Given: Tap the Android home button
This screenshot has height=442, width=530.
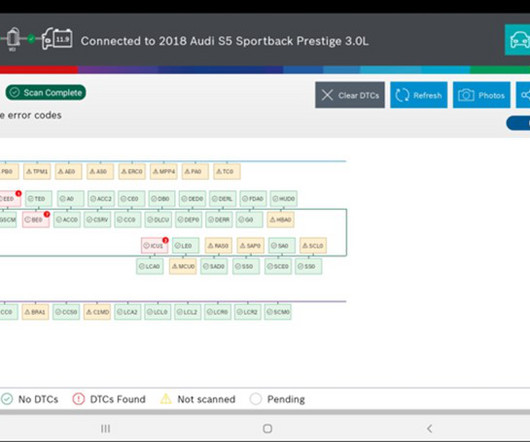Looking at the screenshot, I should pos(267,429).
